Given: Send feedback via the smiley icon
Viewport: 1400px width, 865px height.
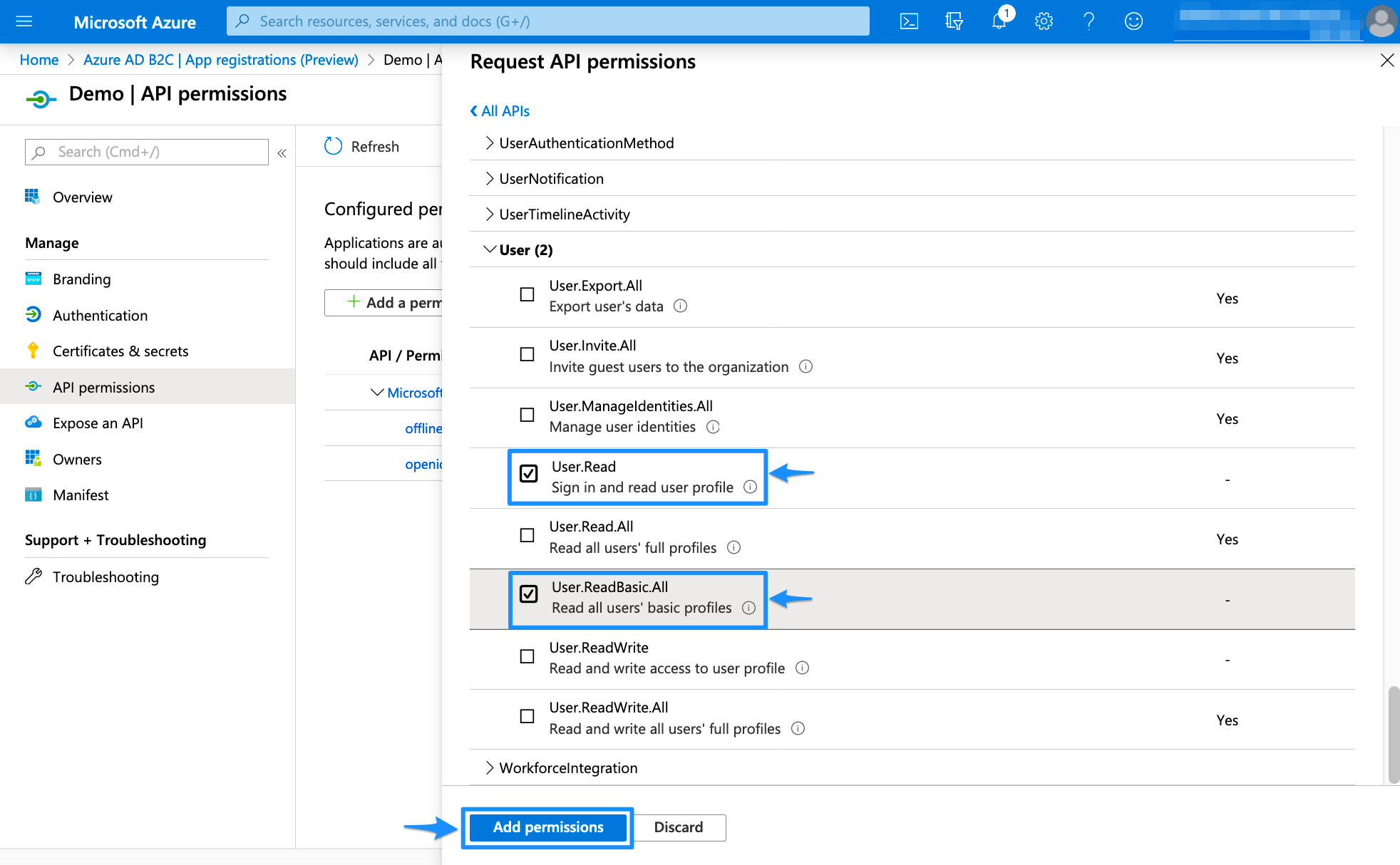Looking at the screenshot, I should pyautogui.click(x=1133, y=21).
